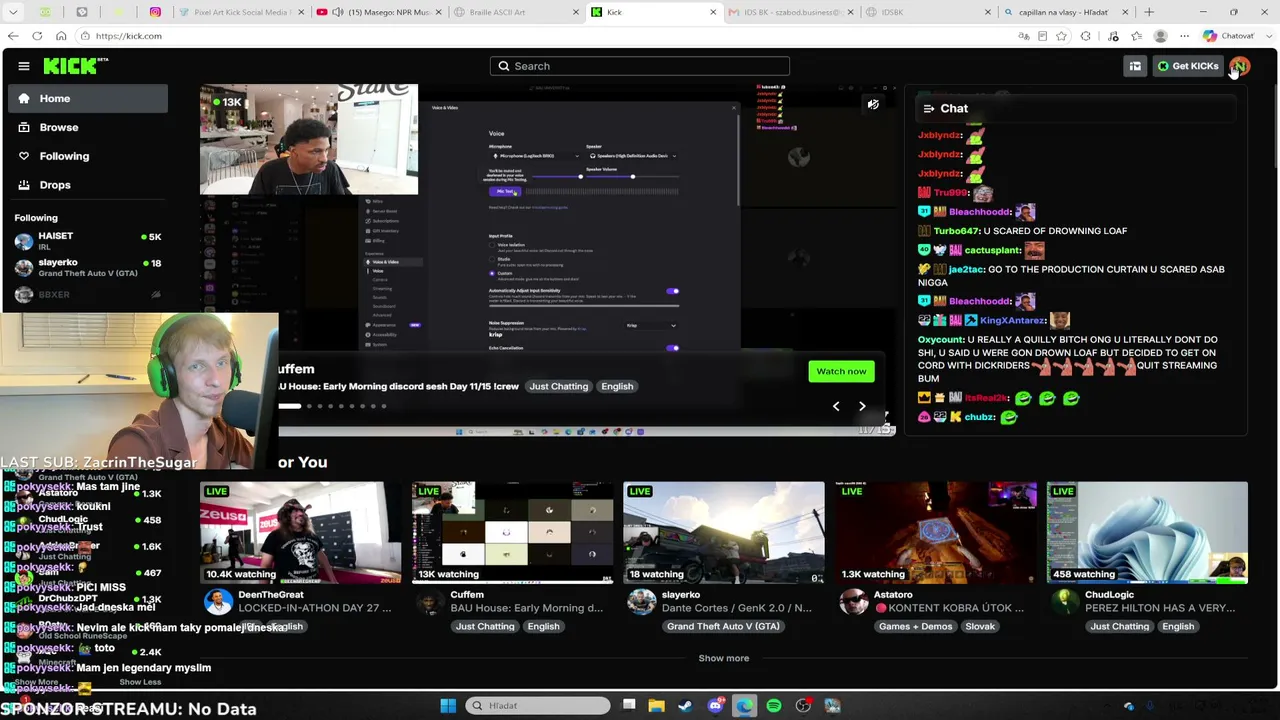Unmute the featured stream with the speaker icon

tap(873, 104)
